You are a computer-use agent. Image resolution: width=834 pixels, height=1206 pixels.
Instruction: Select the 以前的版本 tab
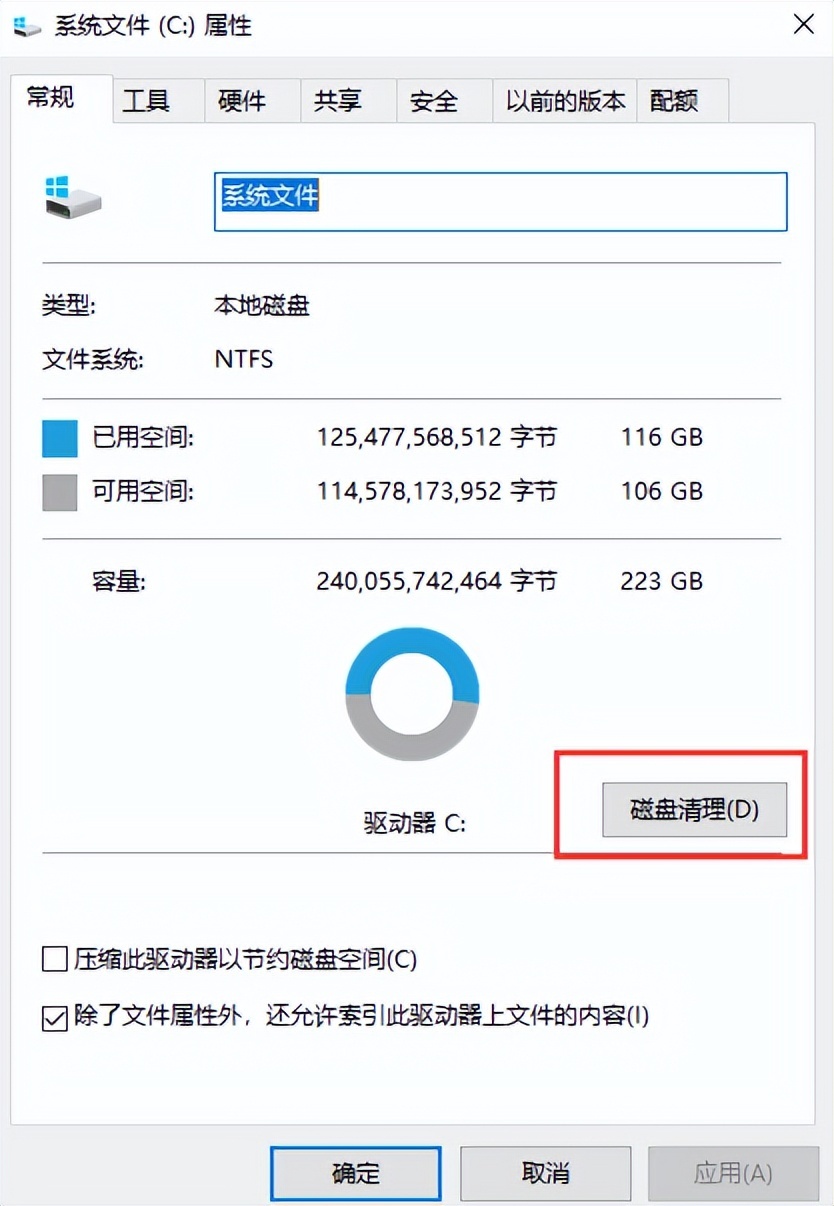point(565,101)
